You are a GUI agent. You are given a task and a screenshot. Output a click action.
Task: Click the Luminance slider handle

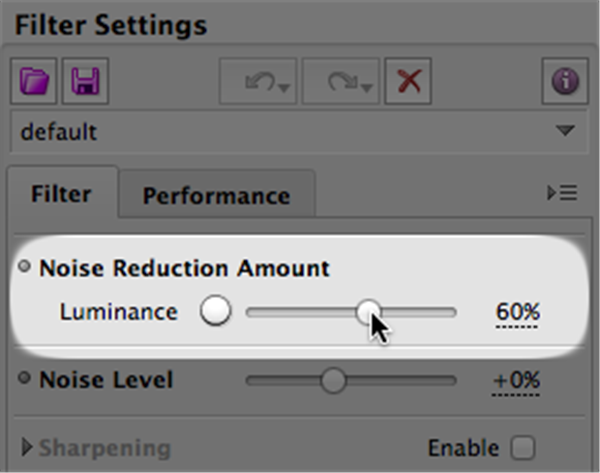[368, 312]
